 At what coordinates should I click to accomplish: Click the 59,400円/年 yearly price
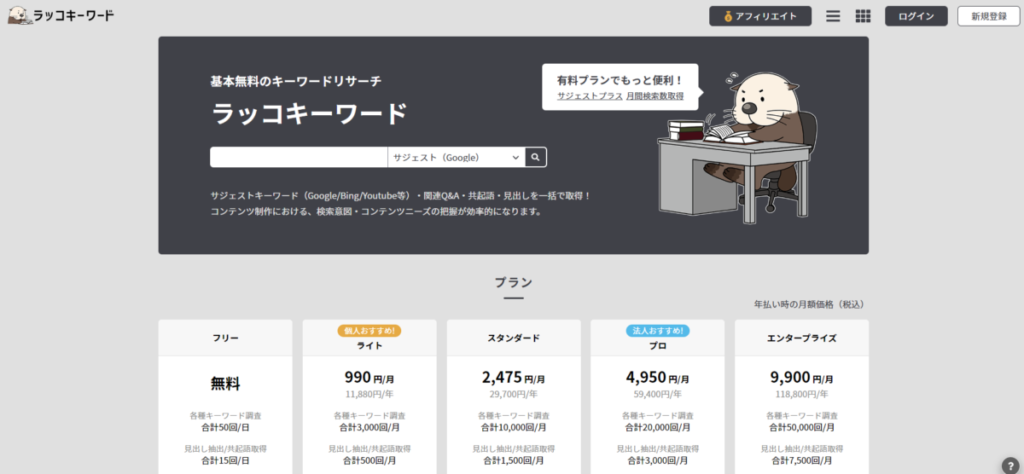coord(658,394)
